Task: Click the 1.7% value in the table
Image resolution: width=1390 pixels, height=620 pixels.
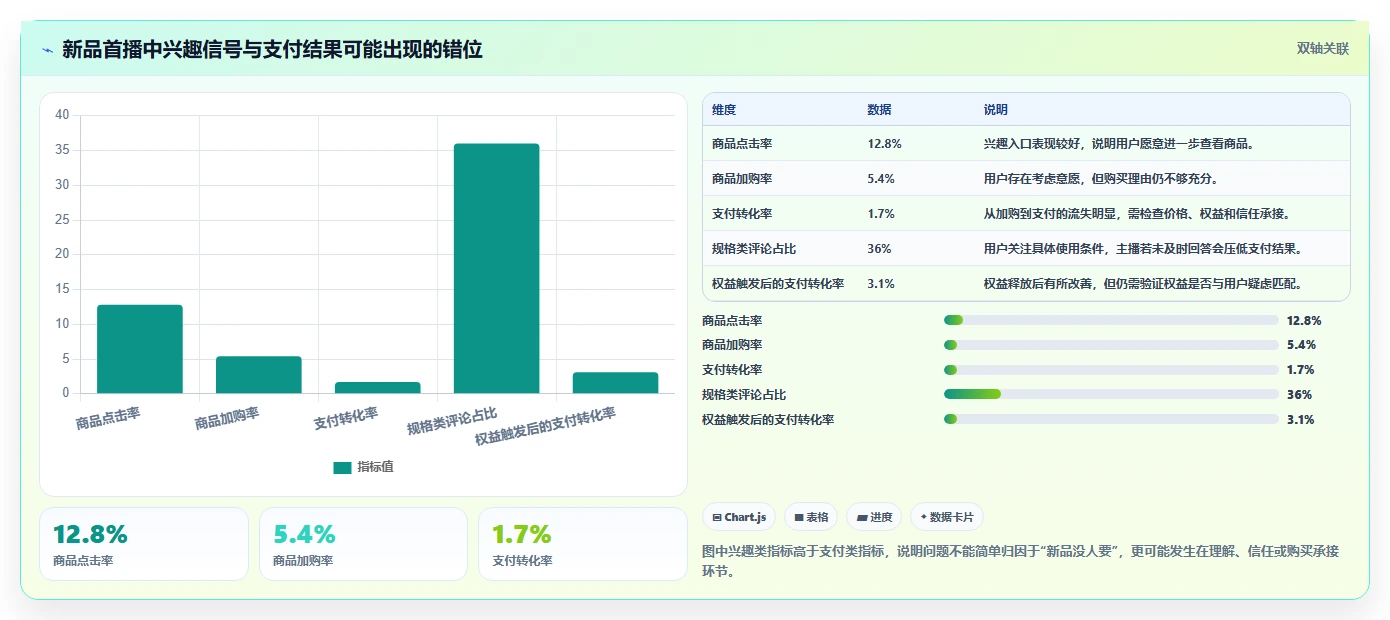Action: 881,214
